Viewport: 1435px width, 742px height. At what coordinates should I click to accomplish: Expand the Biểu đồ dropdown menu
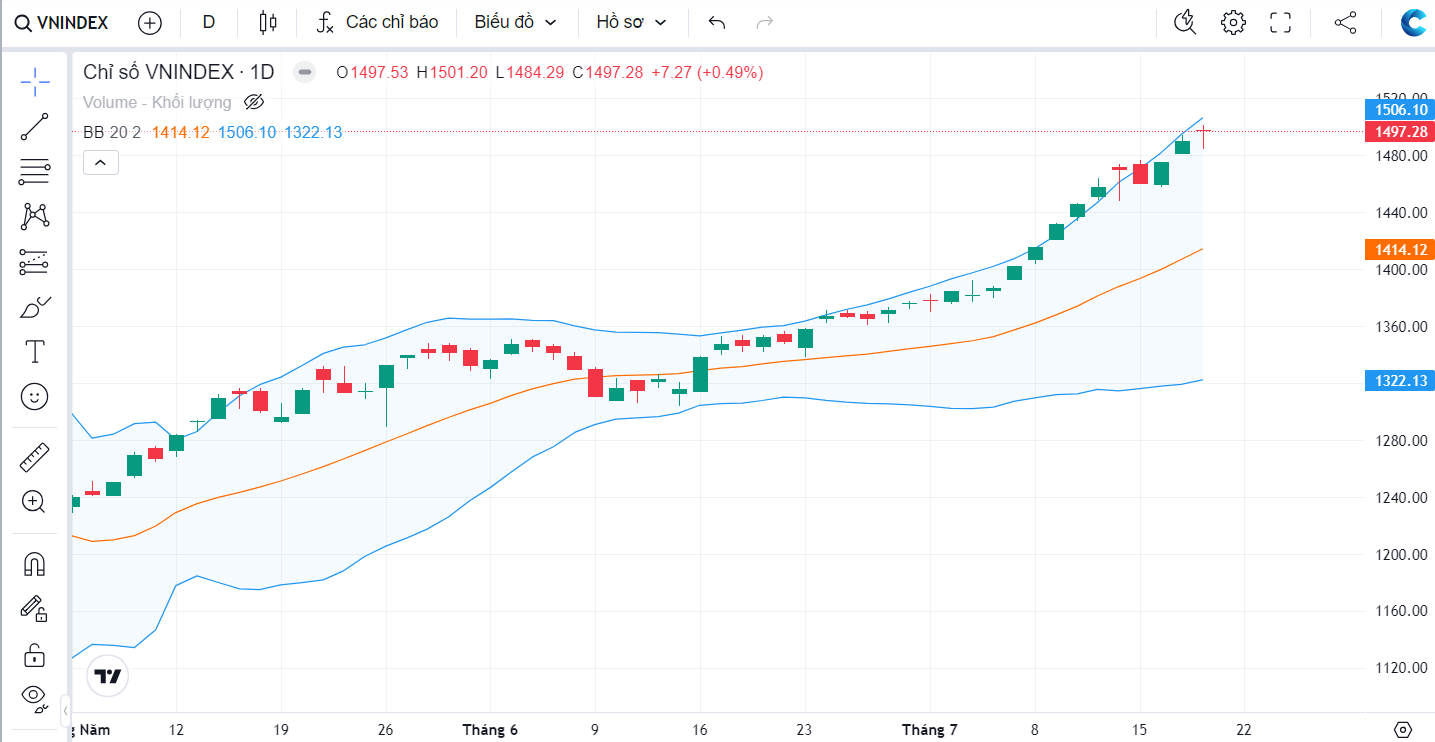click(x=516, y=22)
